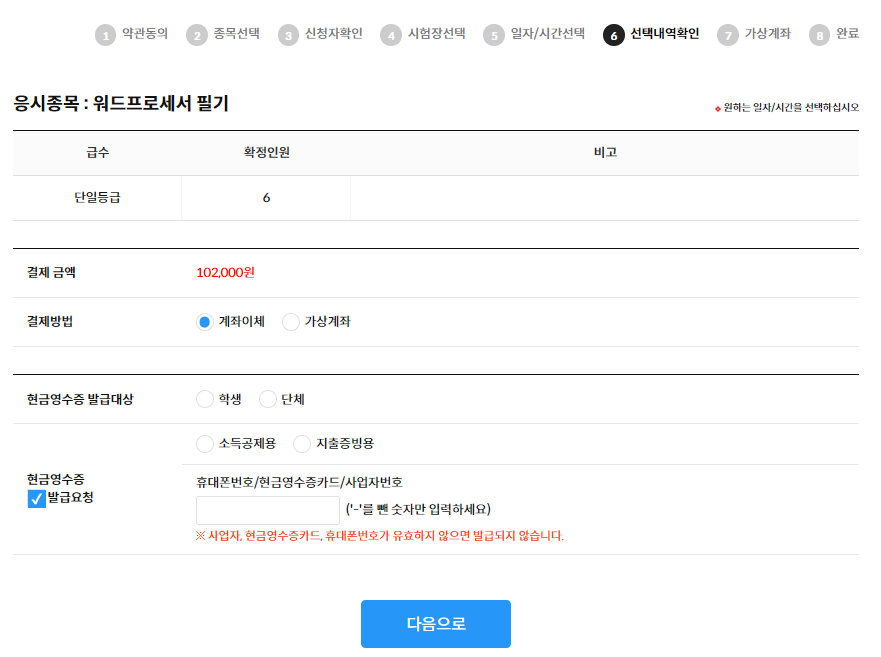Choose 지출증빙용 receipt type

[302, 443]
